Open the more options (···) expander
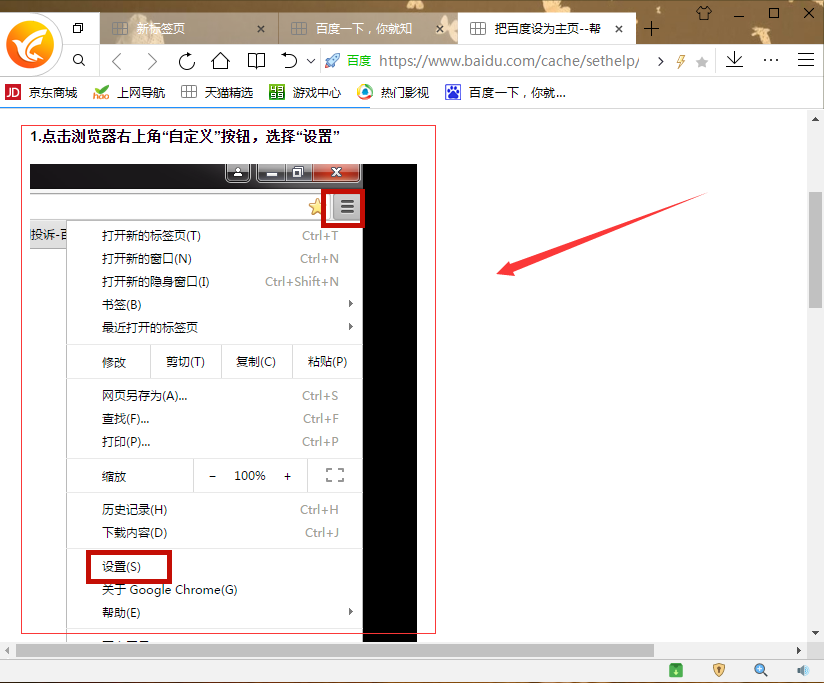The height and width of the screenshot is (683, 824). pyautogui.click(x=770, y=61)
